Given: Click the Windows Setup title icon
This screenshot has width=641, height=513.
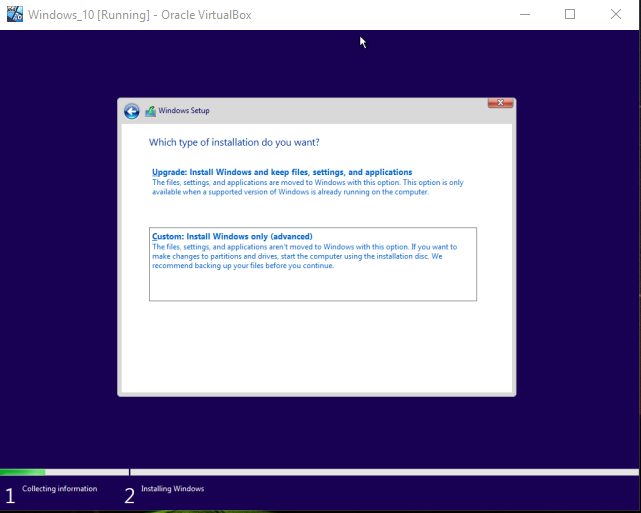Looking at the screenshot, I should coord(150,111).
